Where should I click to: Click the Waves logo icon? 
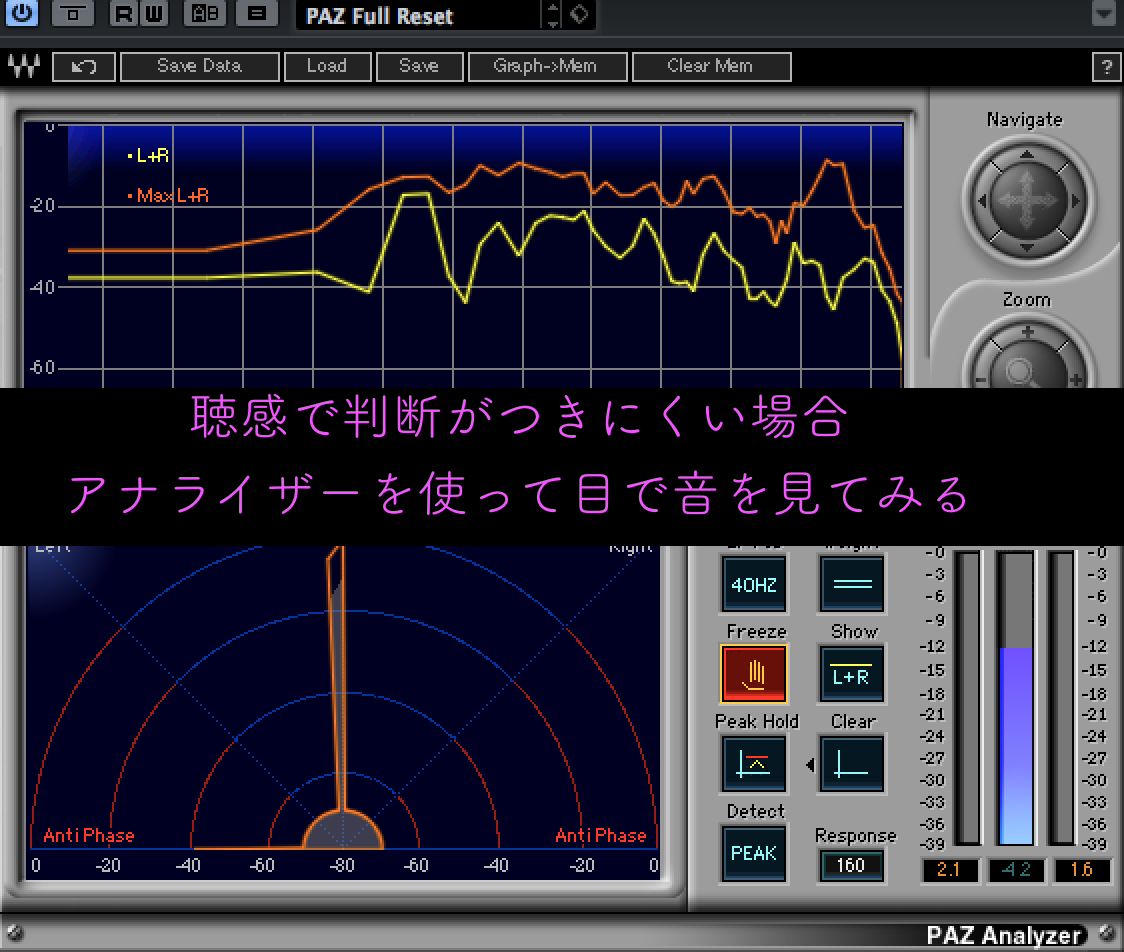pos(24,67)
